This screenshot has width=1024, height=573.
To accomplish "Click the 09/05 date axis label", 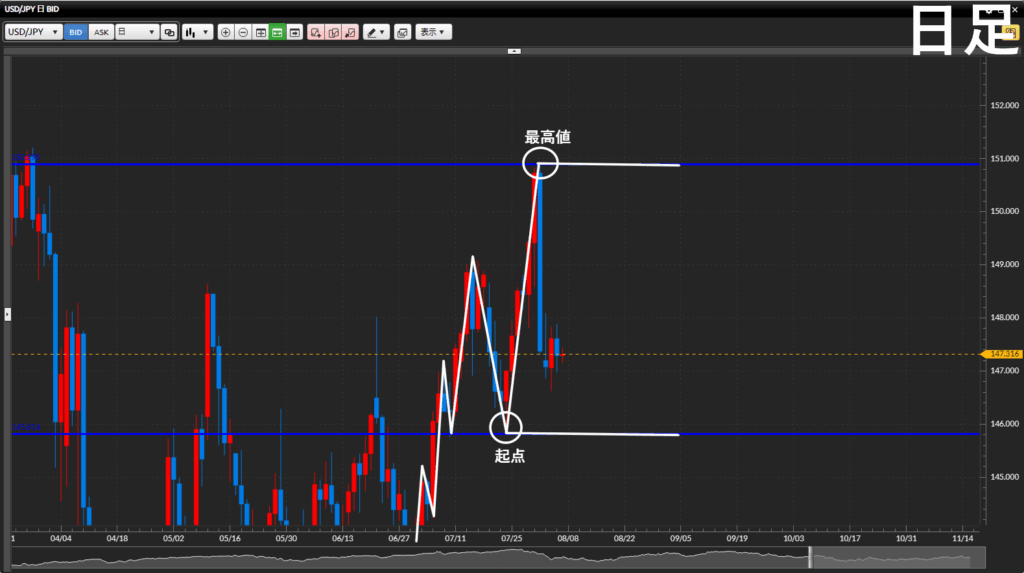I will (x=680, y=538).
